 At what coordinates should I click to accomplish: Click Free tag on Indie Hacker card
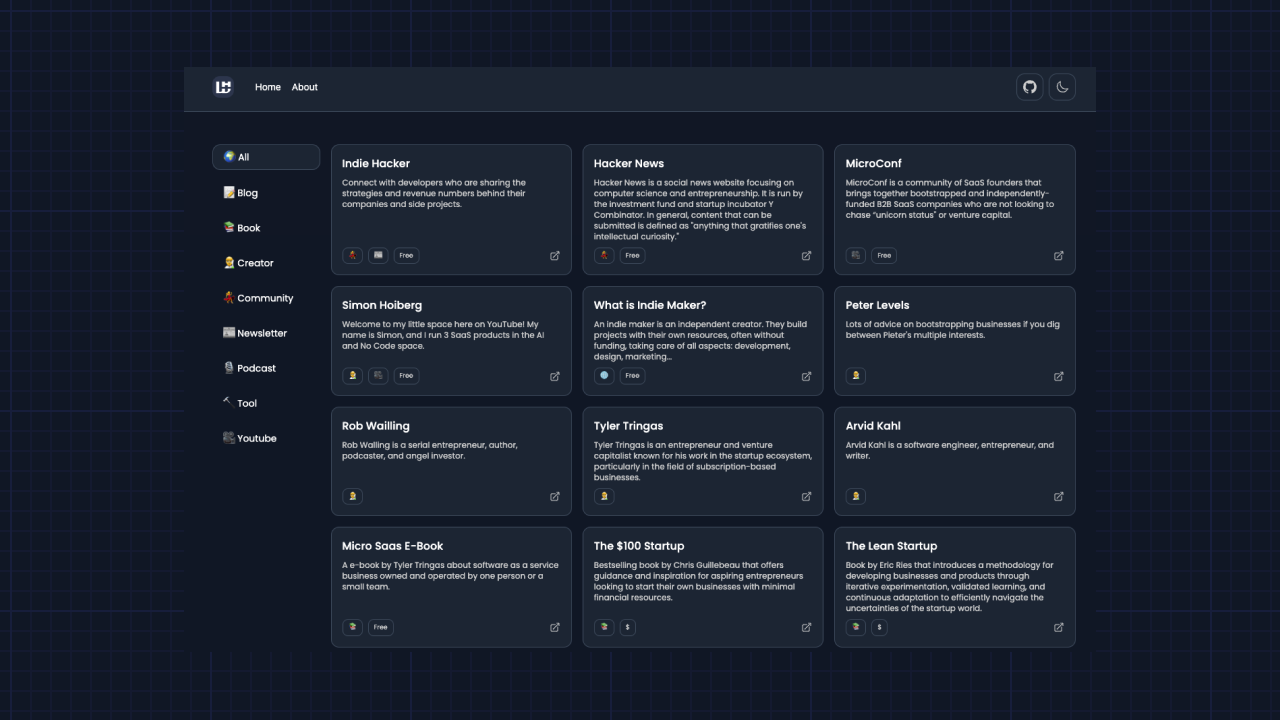pyautogui.click(x=406, y=256)
